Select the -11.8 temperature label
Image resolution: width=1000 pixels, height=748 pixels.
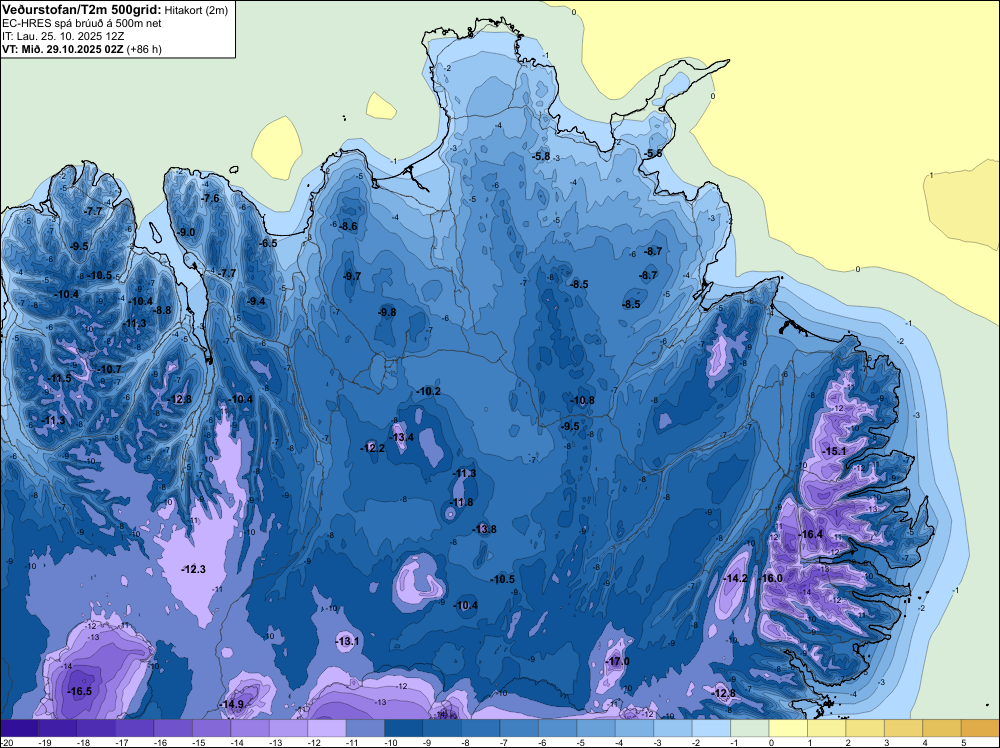462,502
